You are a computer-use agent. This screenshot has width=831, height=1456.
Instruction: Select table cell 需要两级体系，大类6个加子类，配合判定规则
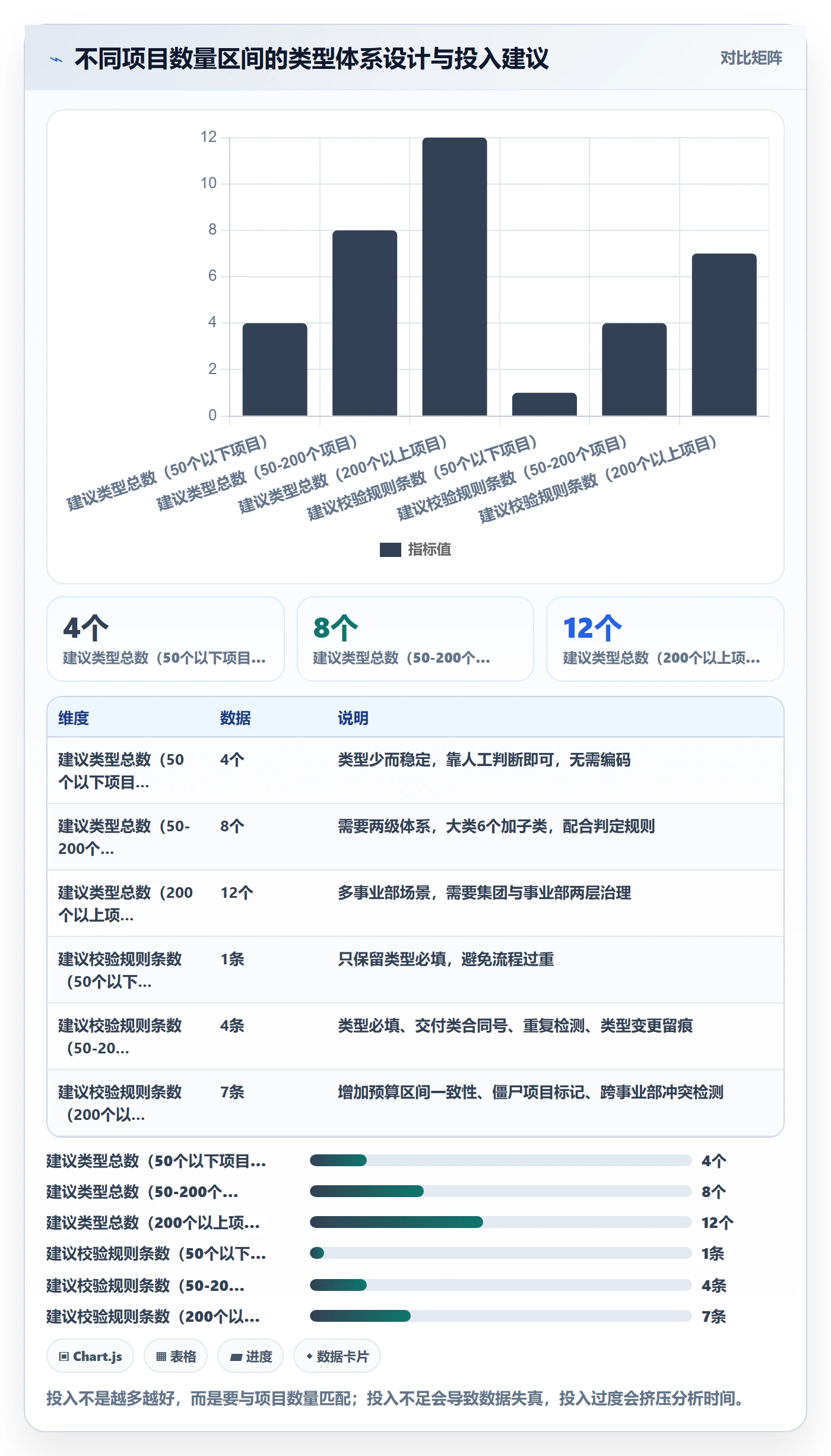tap(496, 826)
